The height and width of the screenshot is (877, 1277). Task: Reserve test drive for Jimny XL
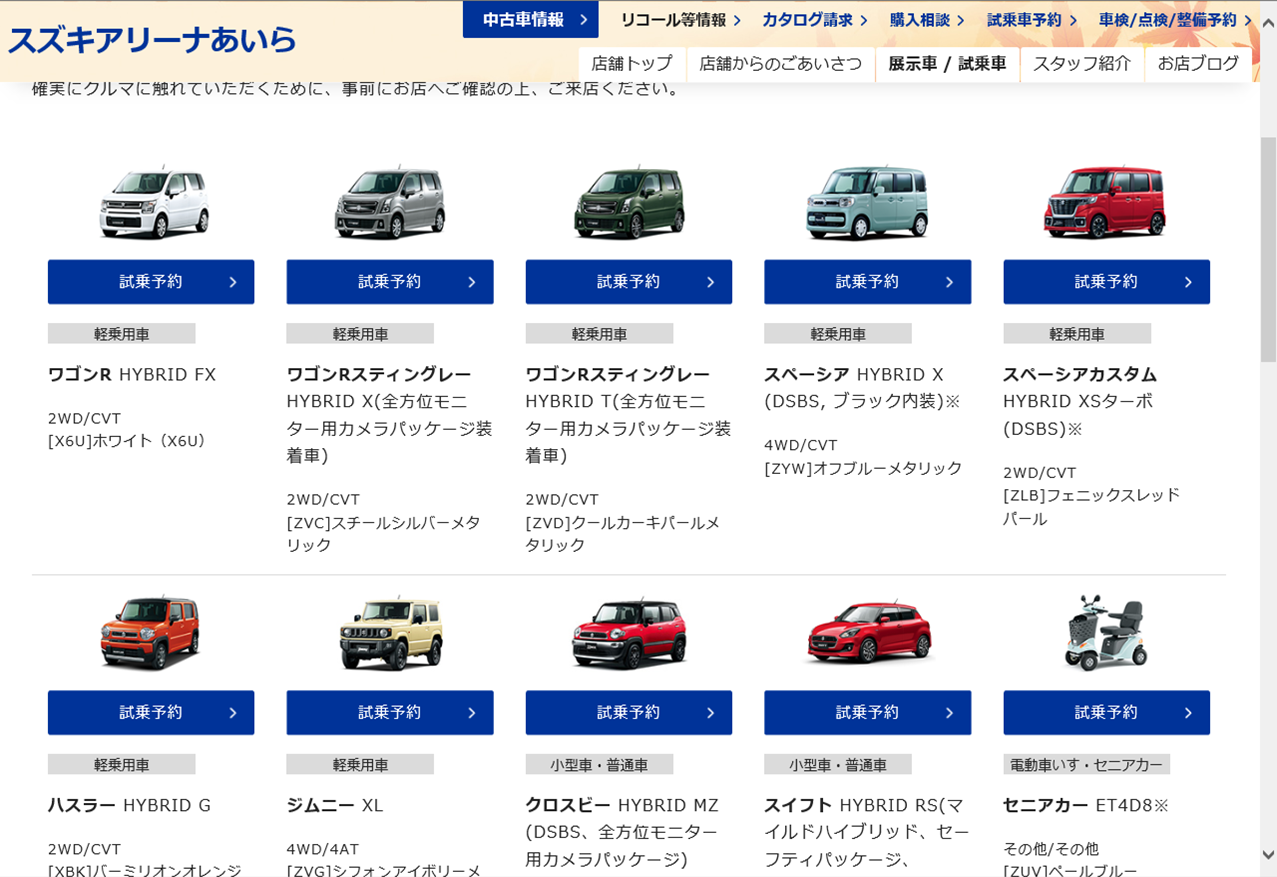pyautogui.click(x=390, y=713)
